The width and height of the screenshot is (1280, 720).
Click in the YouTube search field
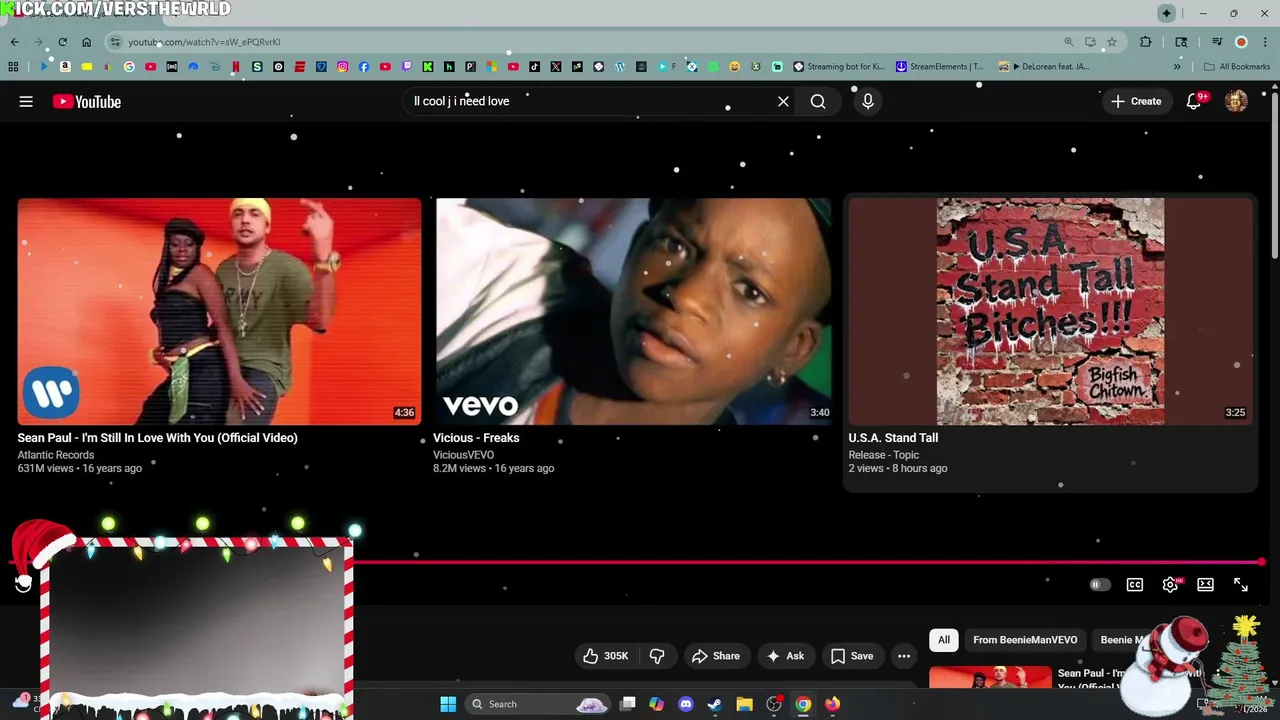point(590,101)
